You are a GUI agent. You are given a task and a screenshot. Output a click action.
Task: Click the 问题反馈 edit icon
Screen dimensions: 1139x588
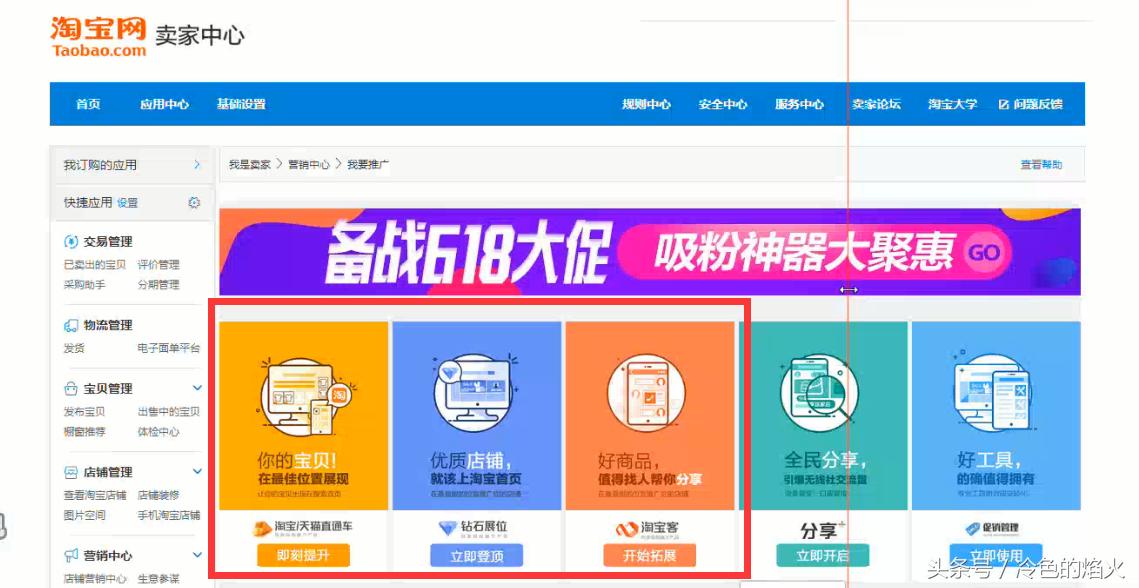point(1004,104)
